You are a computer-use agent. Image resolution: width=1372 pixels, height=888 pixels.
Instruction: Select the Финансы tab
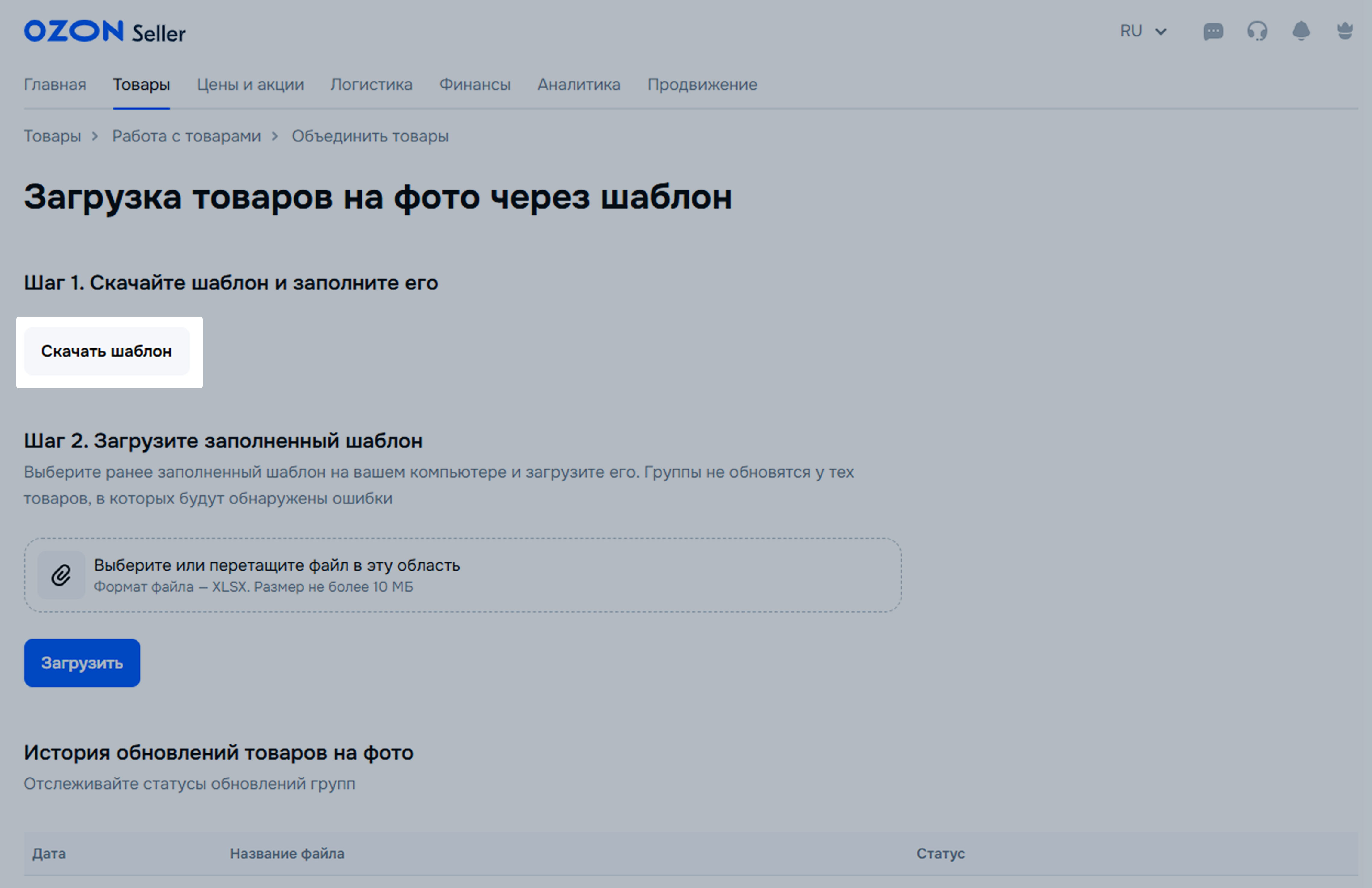[475, 85]
